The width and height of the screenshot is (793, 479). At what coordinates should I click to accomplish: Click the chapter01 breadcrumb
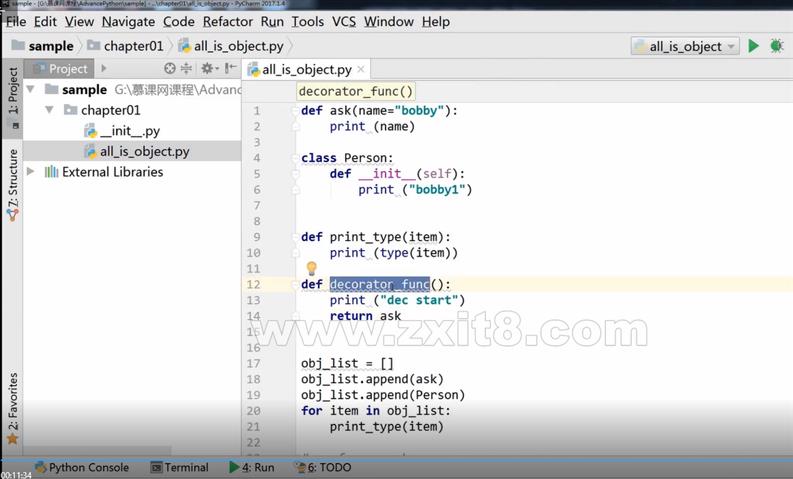[125, 46]
